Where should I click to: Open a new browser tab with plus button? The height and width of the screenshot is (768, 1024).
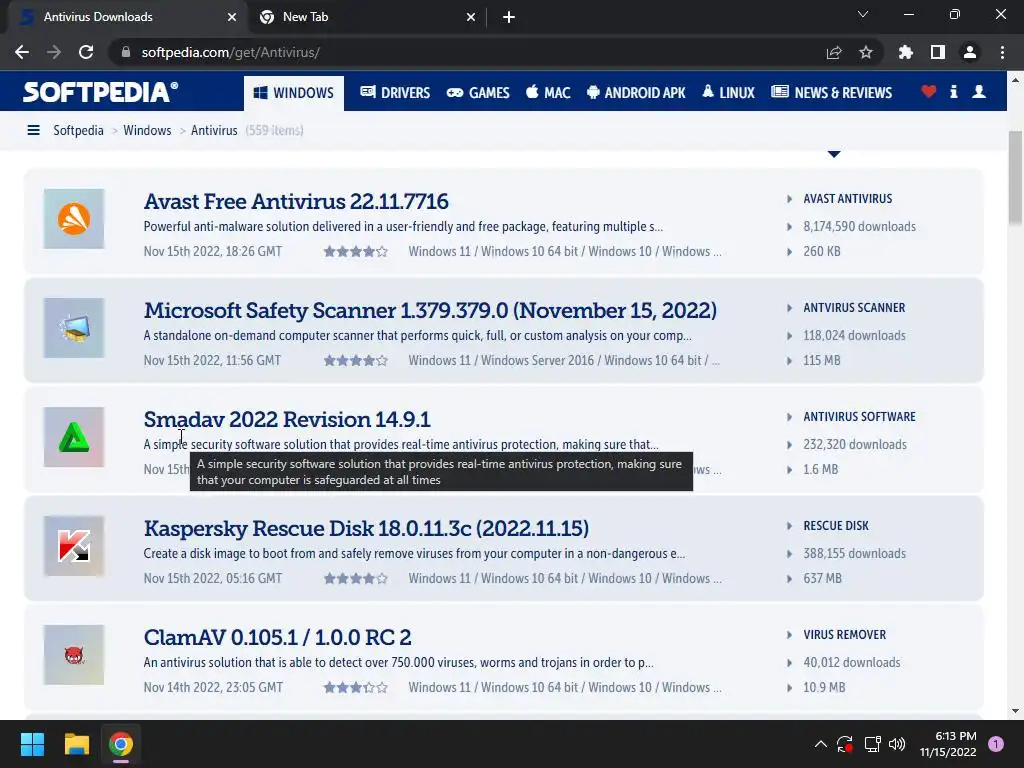click(x=509, y=17)
